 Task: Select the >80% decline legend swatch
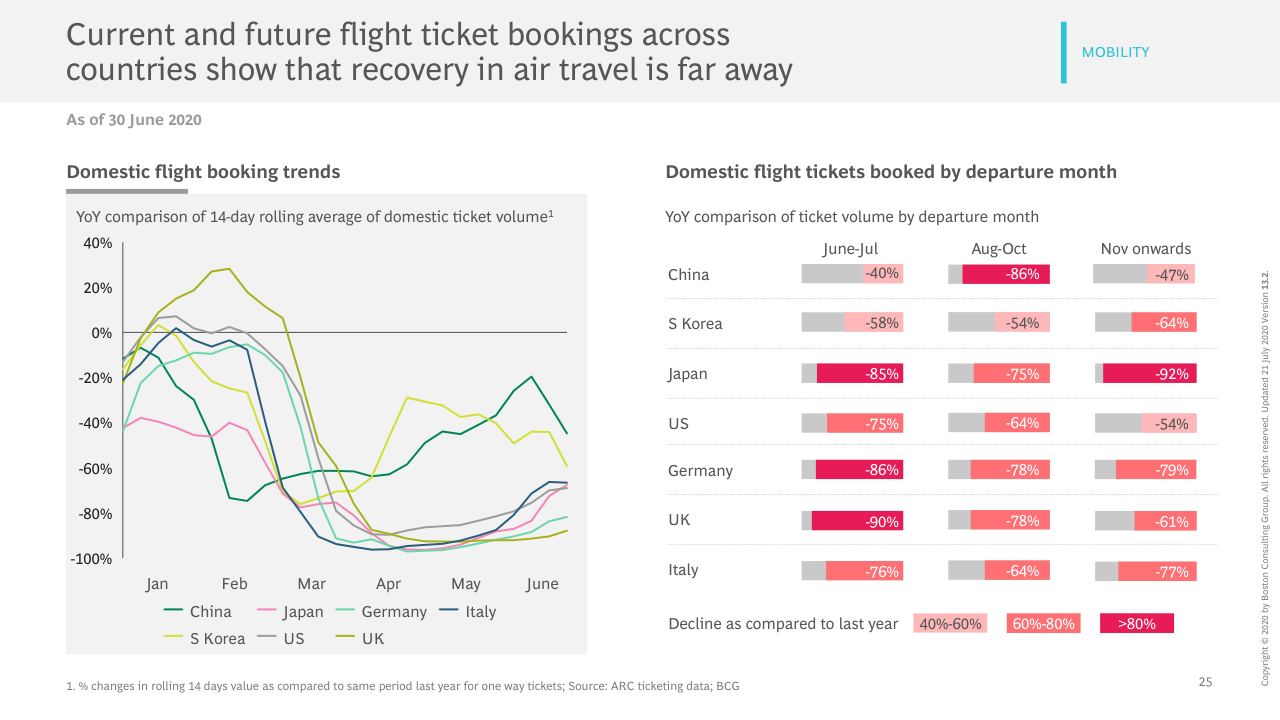pos(1136,624)
